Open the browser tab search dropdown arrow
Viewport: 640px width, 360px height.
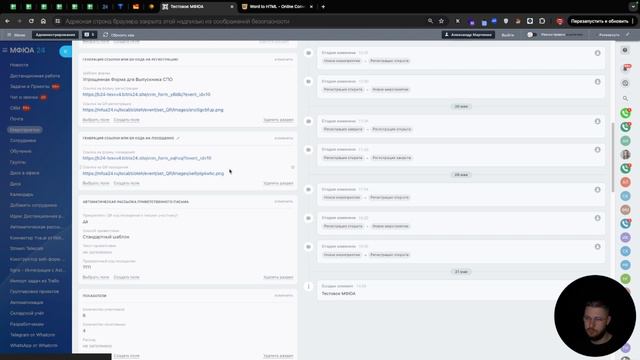pyautogui.click(x=633, y=7)
